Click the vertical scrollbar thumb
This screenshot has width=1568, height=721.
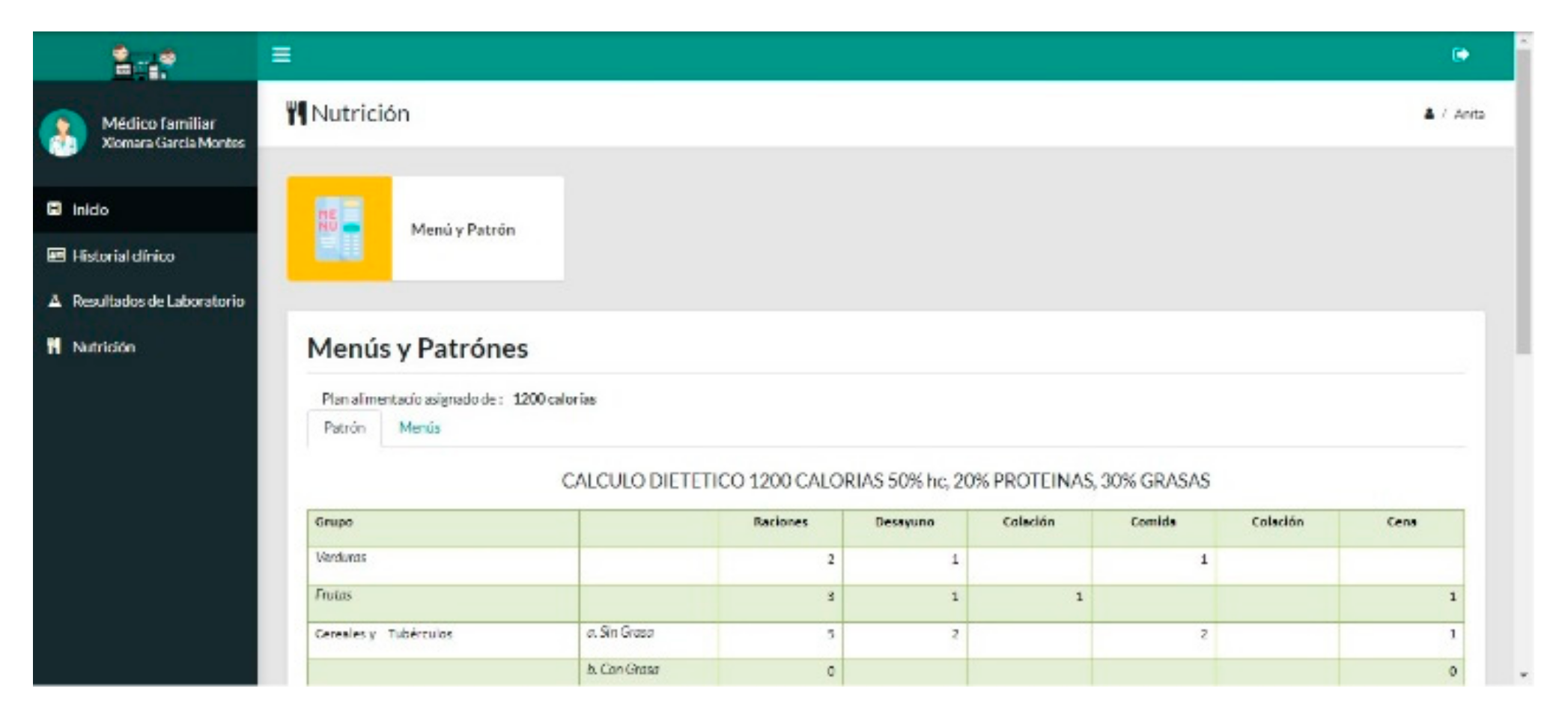tap(1523, 202)
